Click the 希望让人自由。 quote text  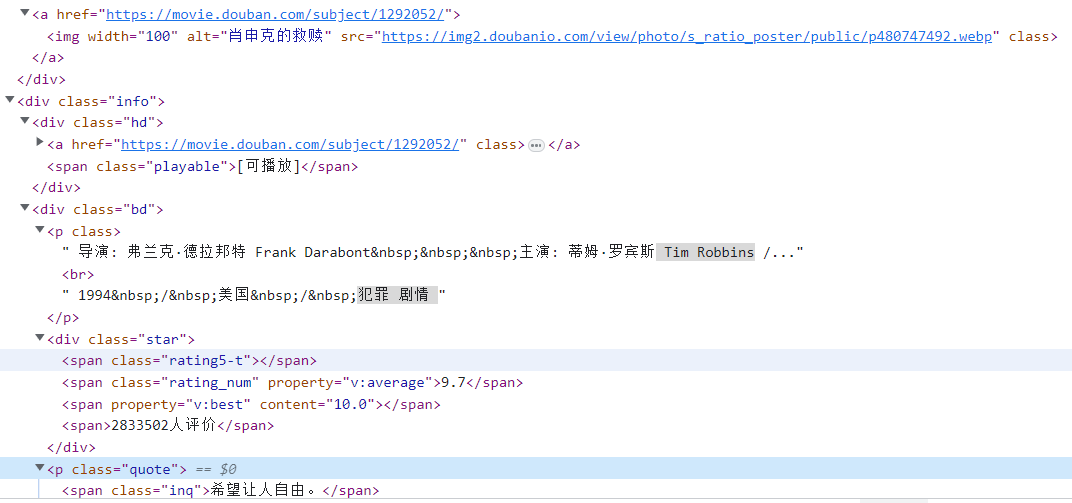coord(267,491)
